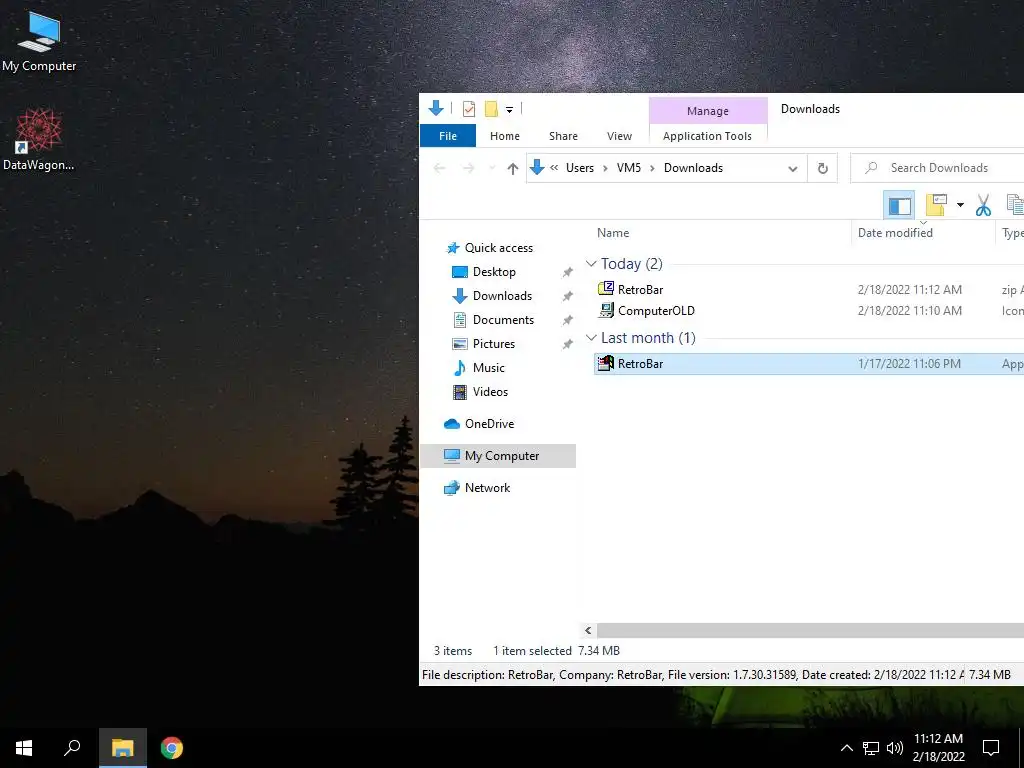Open the notification center icon
The width and height of the screenshot is (1024, 768).
(991, 748)
